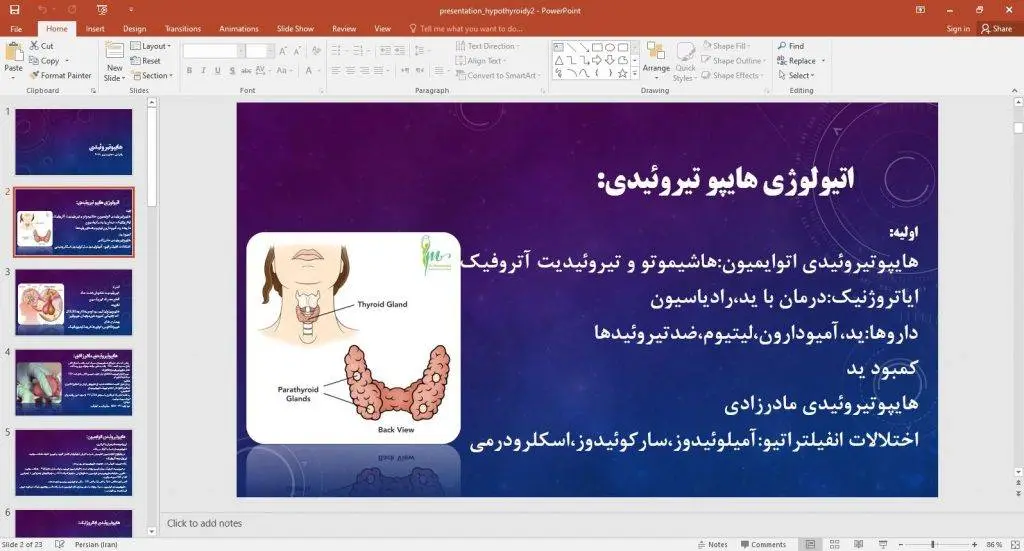Click Replace in Editing group
The image size is (1024, 551).
(796, 61)
